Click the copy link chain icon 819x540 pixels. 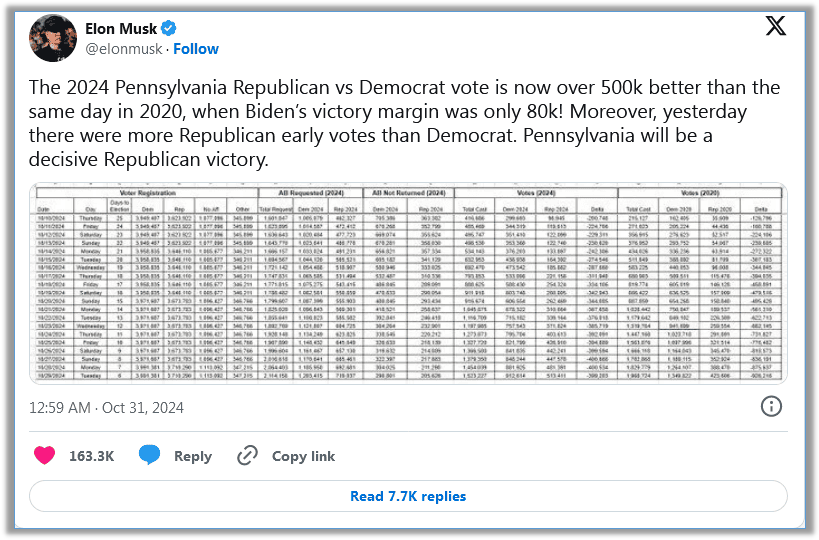point(247,456)
